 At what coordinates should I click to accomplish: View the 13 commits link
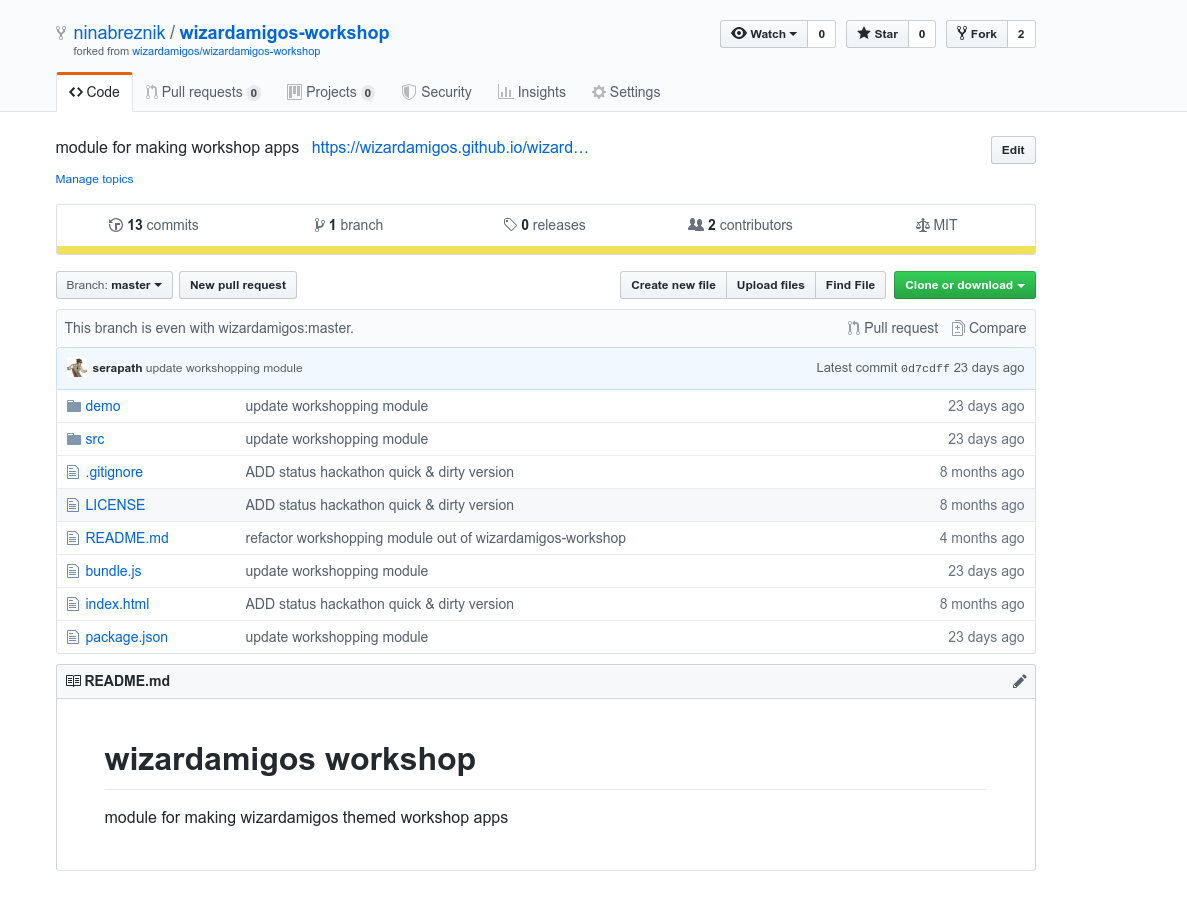[154, 225]
